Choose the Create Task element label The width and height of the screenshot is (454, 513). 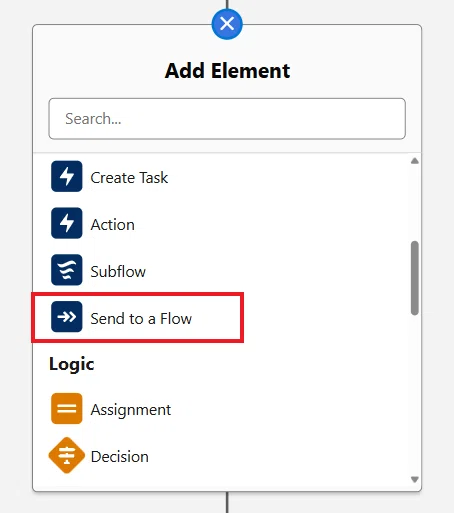[x=129, y=178]
